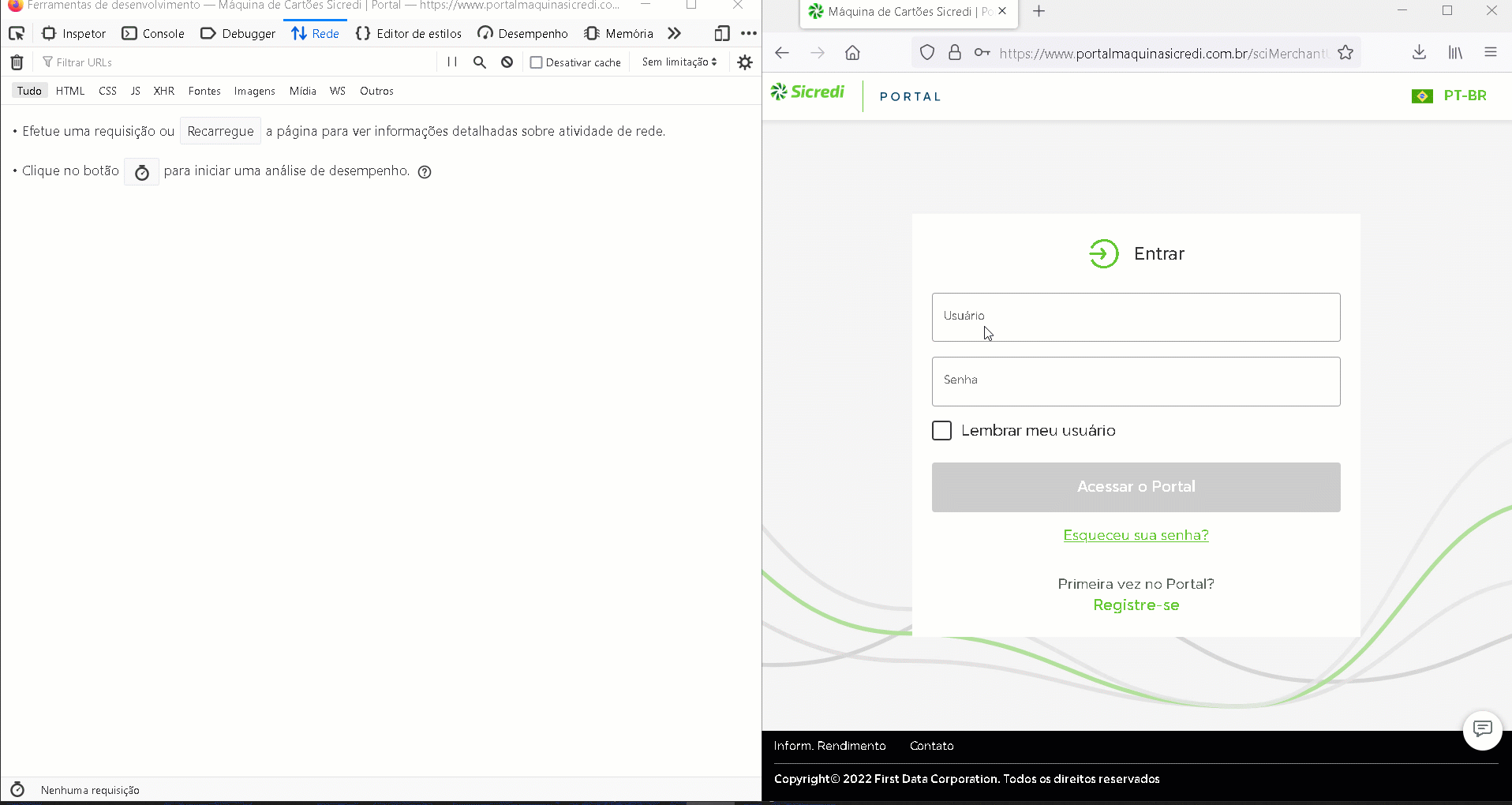Go to browser home page
The width and height of the screenshot is (1512, 805).
(852, 53)
